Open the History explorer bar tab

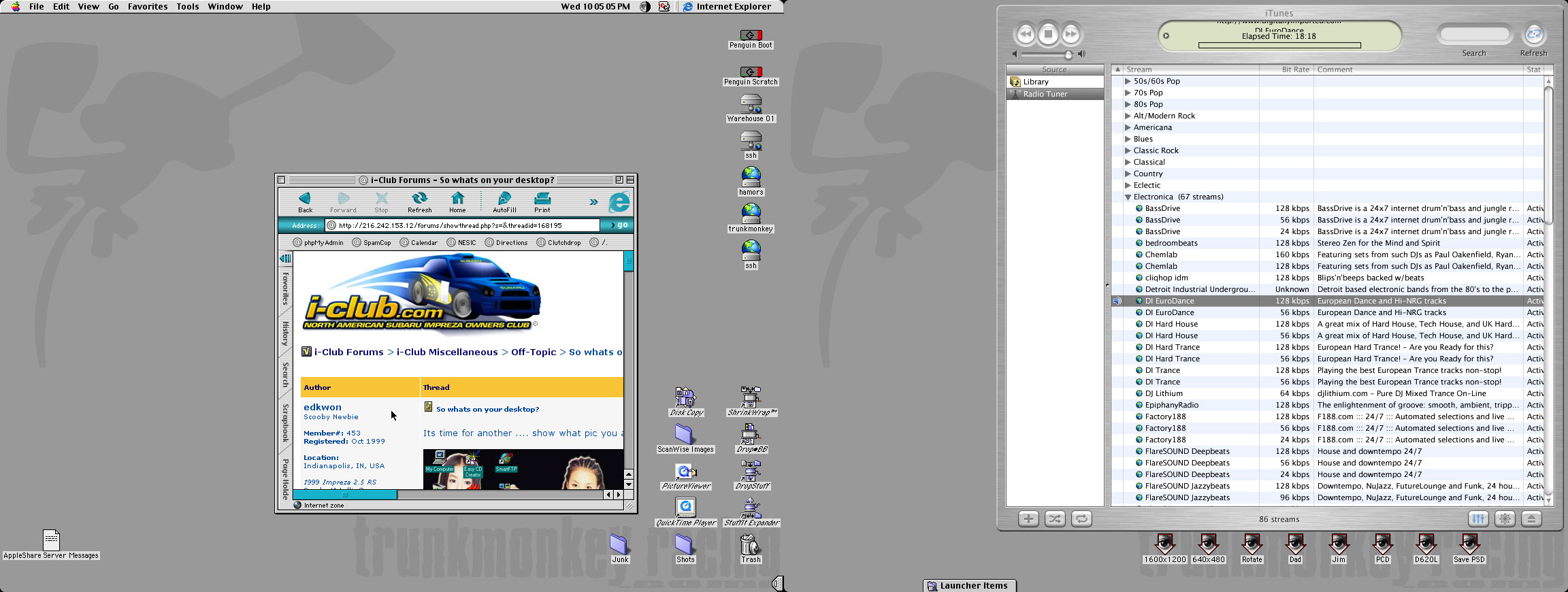[285, 333]
